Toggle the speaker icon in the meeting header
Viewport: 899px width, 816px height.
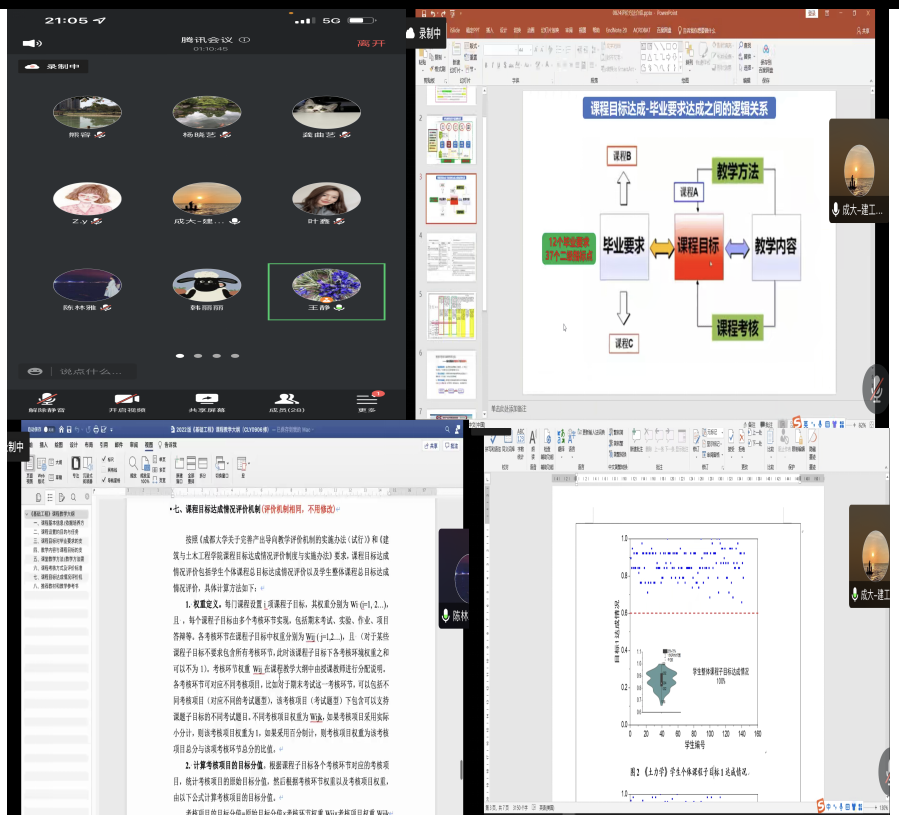pyautogui.click(x=32, y=43)
